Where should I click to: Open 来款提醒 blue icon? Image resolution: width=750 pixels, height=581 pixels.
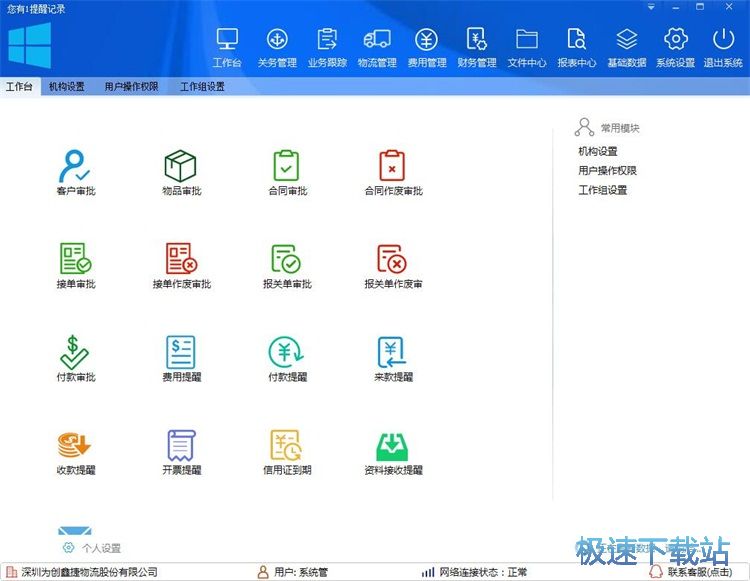[x=392, y=352]
